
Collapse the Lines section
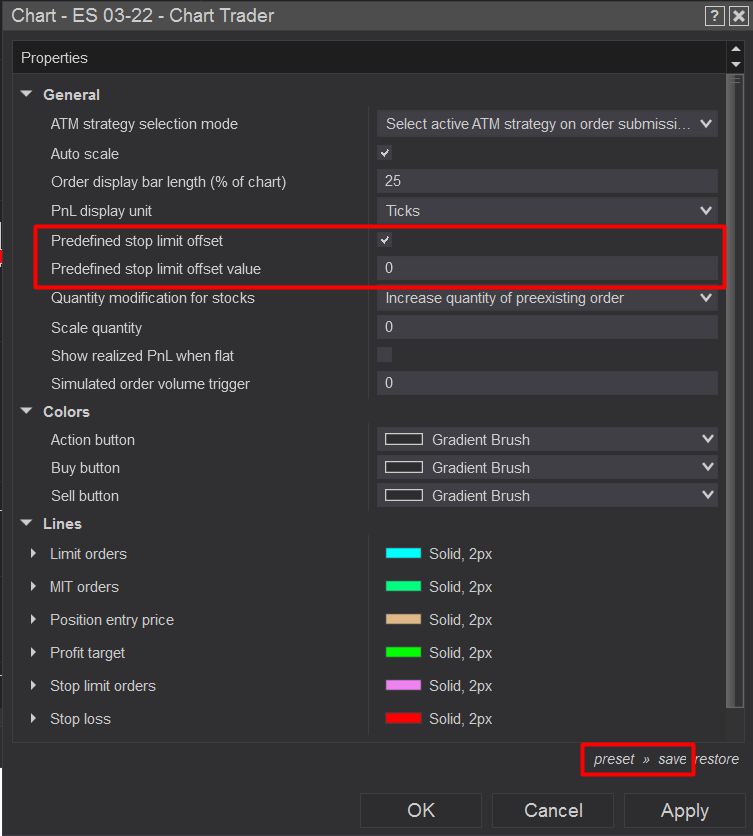tap(27, 523)
